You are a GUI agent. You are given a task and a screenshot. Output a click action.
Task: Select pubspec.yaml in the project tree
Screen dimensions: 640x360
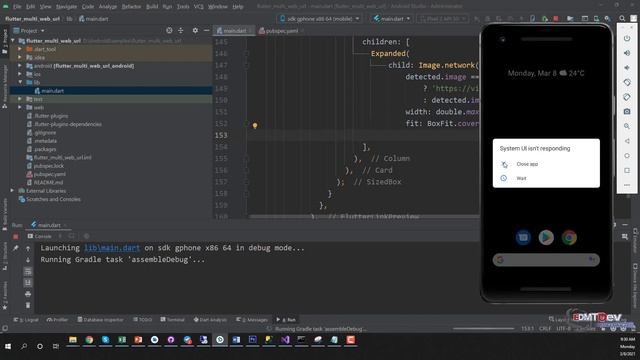[49, 174]
